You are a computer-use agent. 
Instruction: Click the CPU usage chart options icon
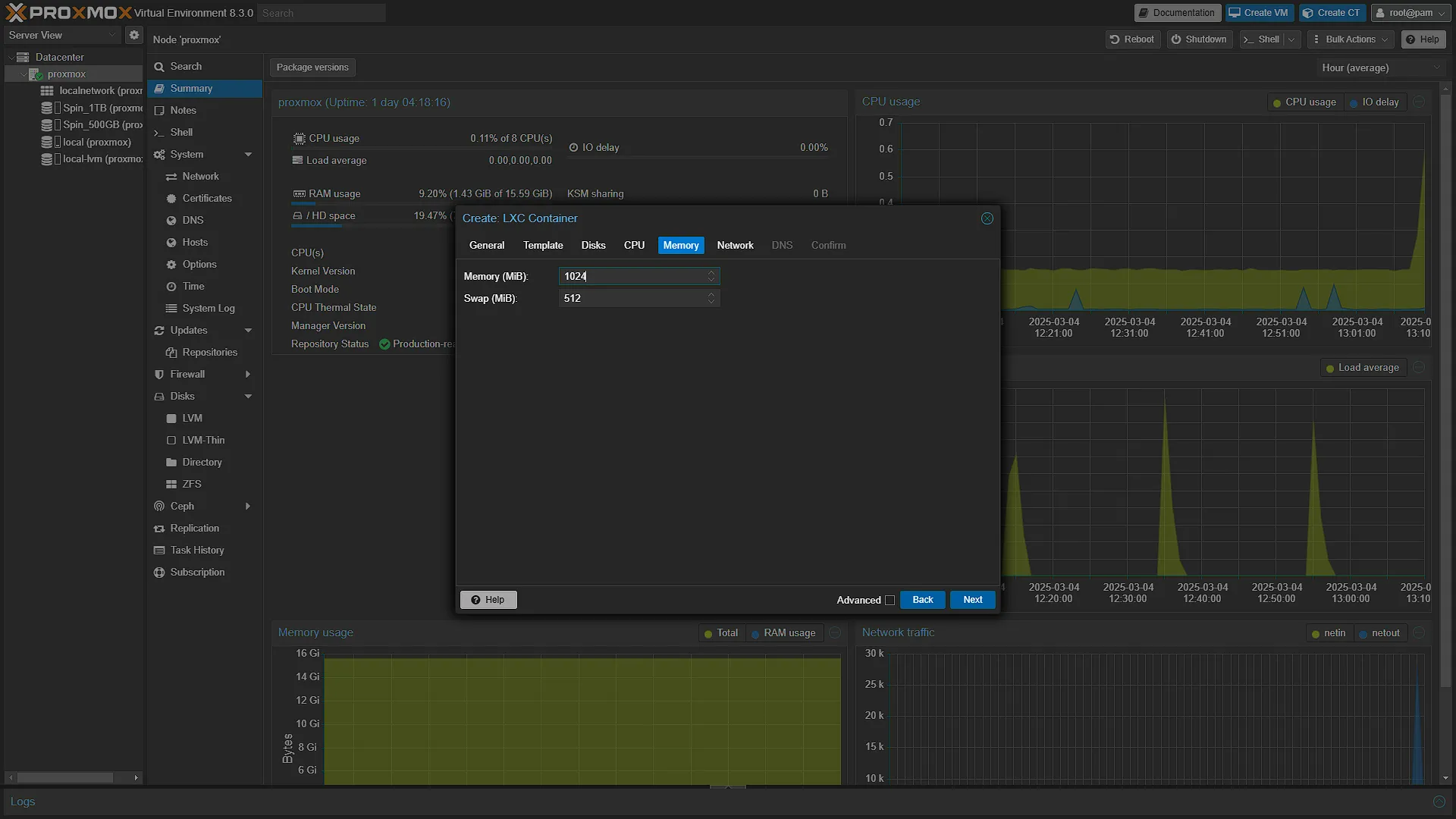1419,102
